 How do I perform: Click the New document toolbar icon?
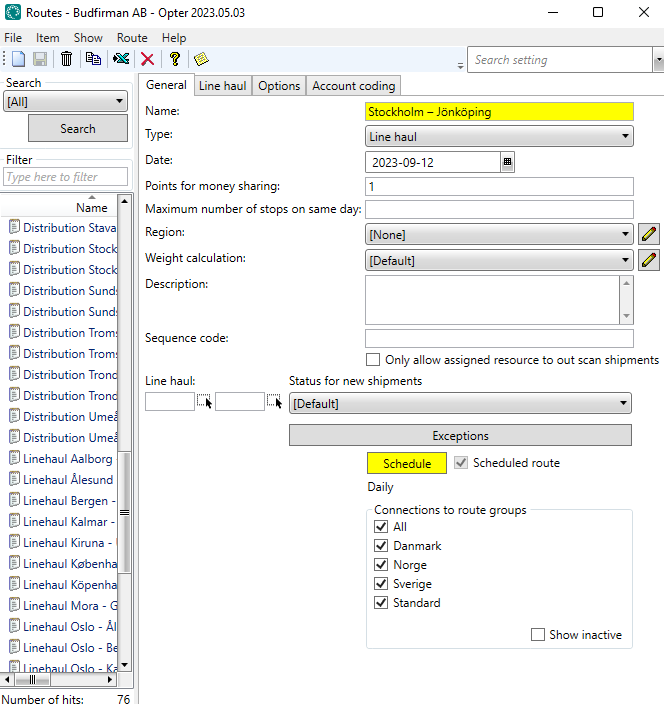[18, 59]
